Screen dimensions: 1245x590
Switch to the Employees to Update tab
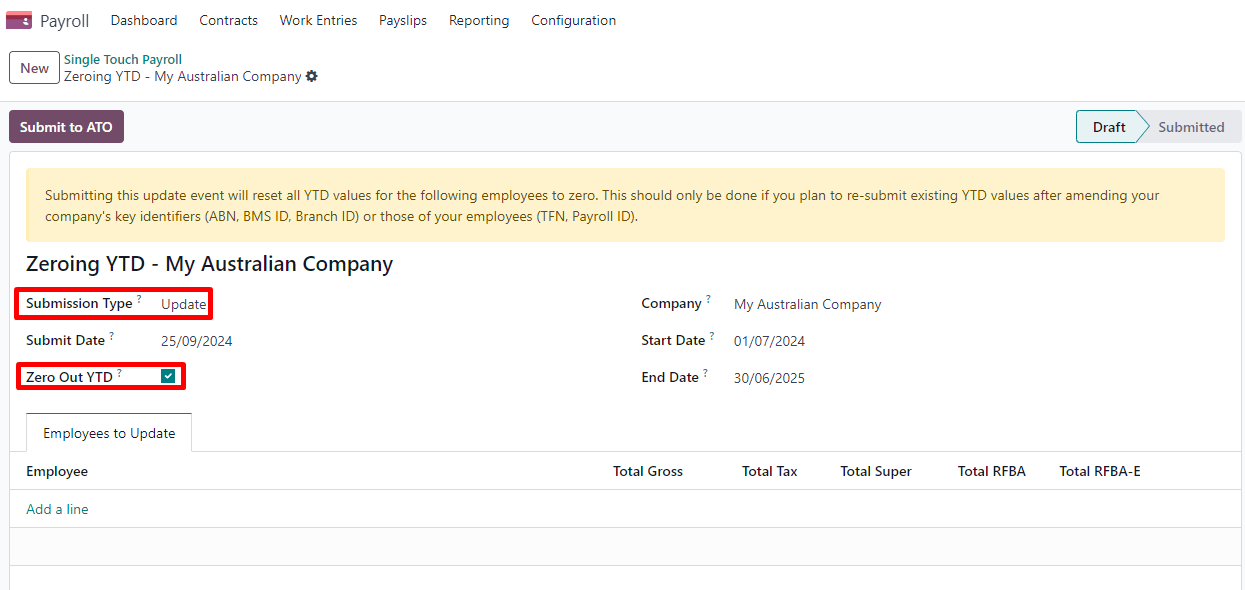coord(108,432)
